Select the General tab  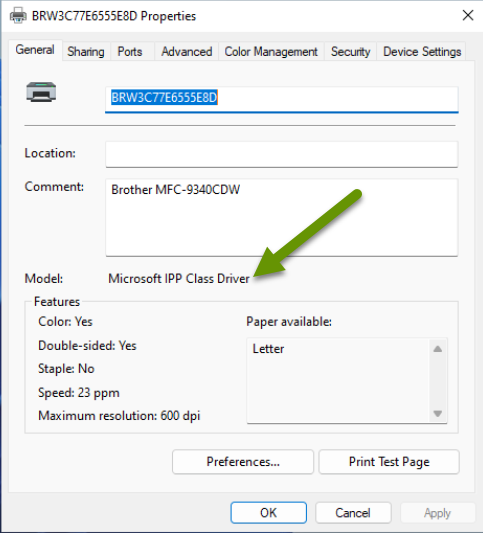coord(35,50)
